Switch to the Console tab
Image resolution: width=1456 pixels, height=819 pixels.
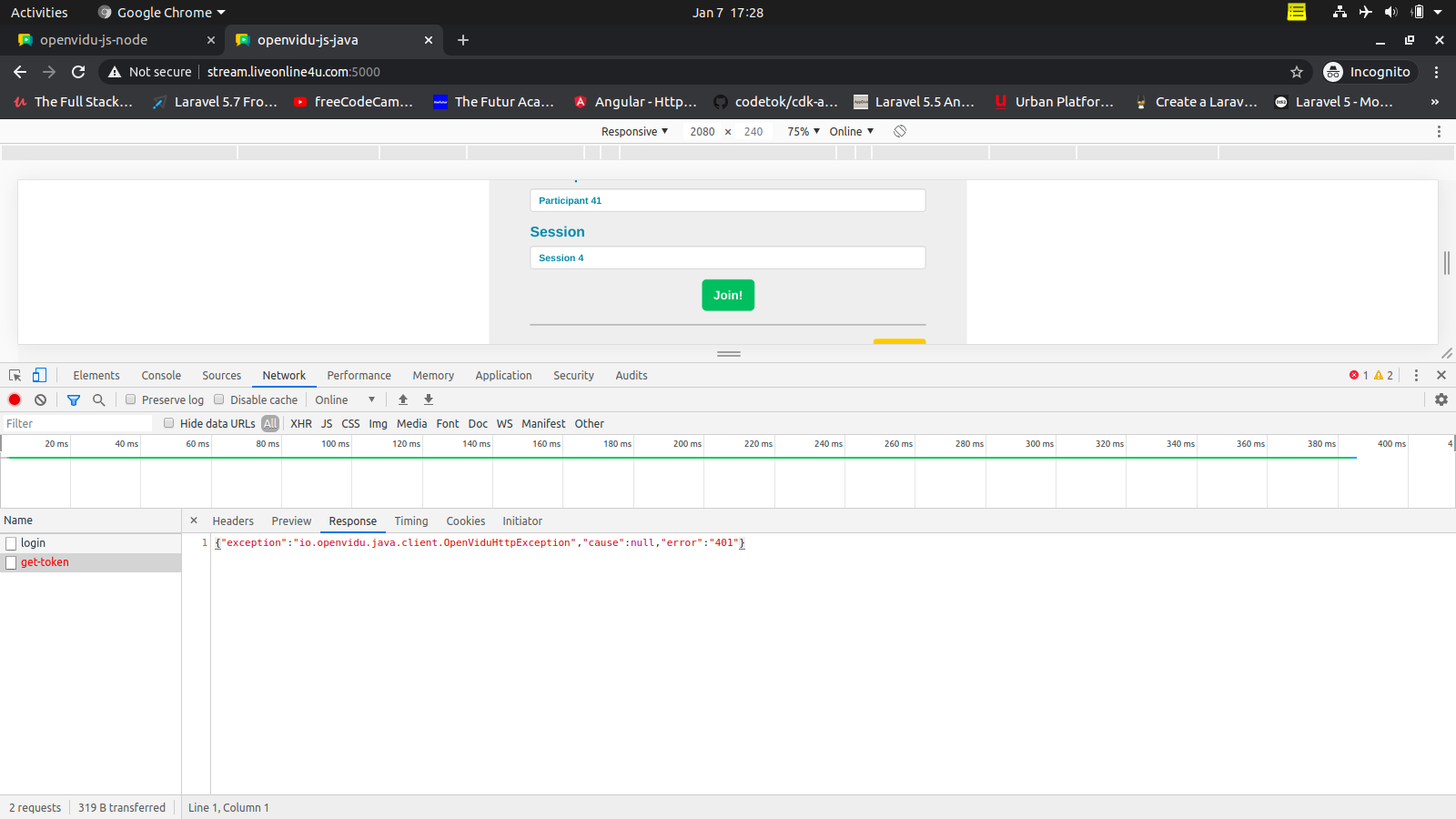[x=160, y=375]
